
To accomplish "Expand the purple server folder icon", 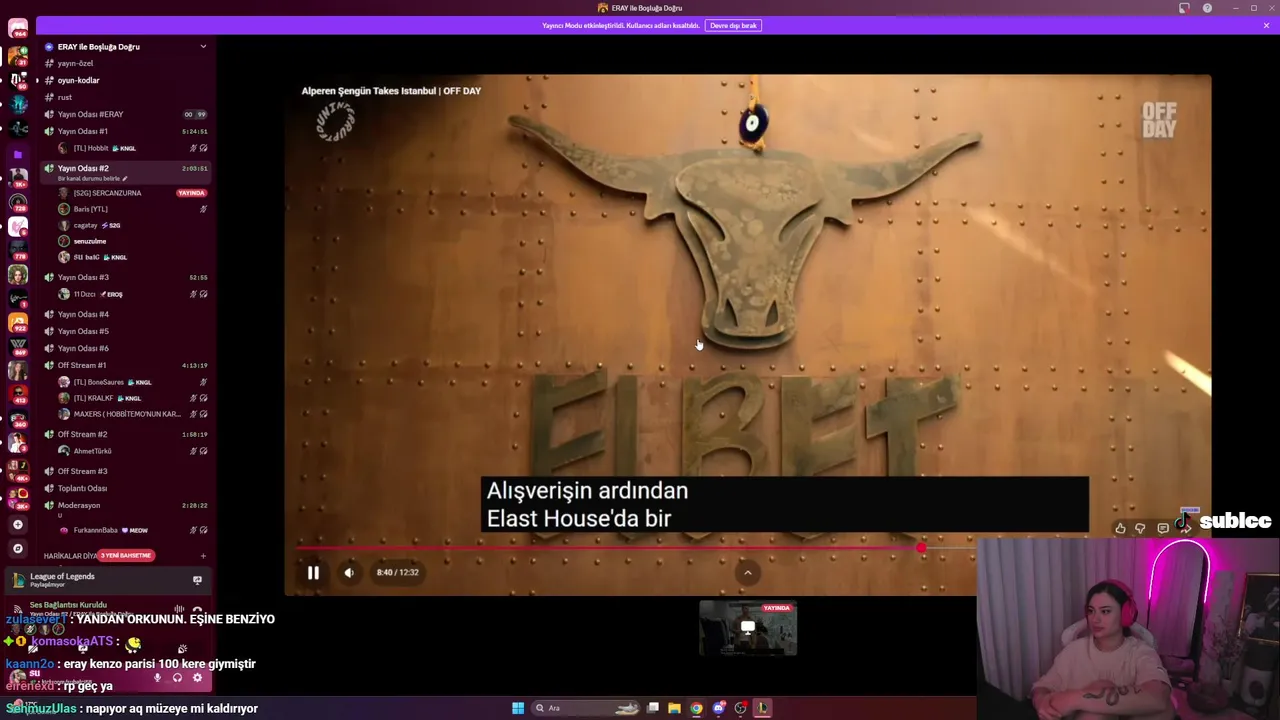I will (x=18, y=155).
